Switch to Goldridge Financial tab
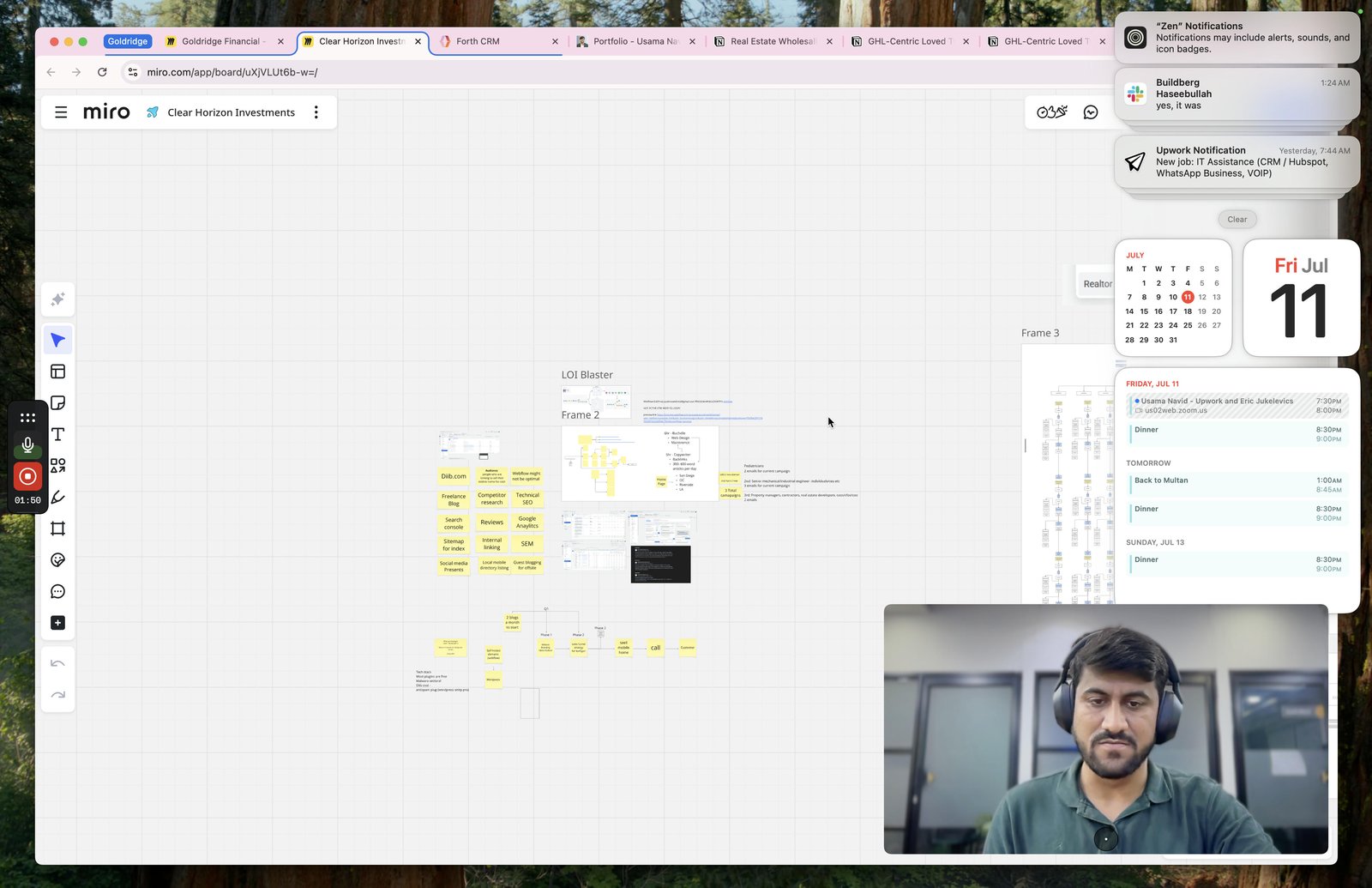 coord(223,41)
